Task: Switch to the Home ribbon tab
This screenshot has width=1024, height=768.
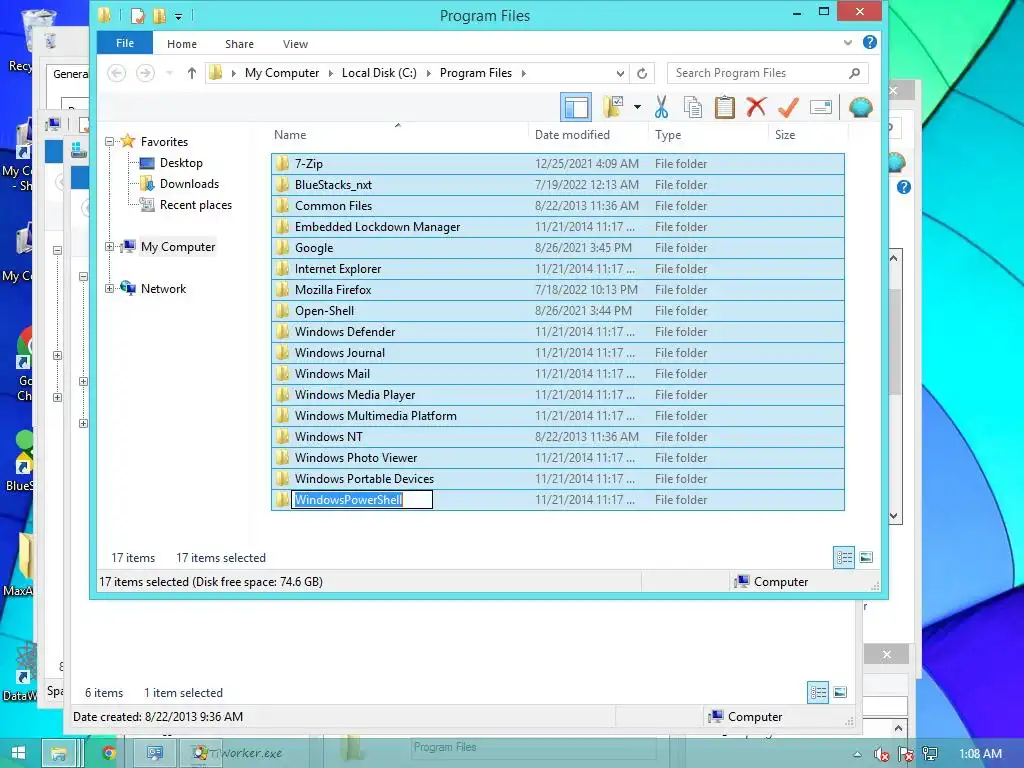Action: [182, 44]
